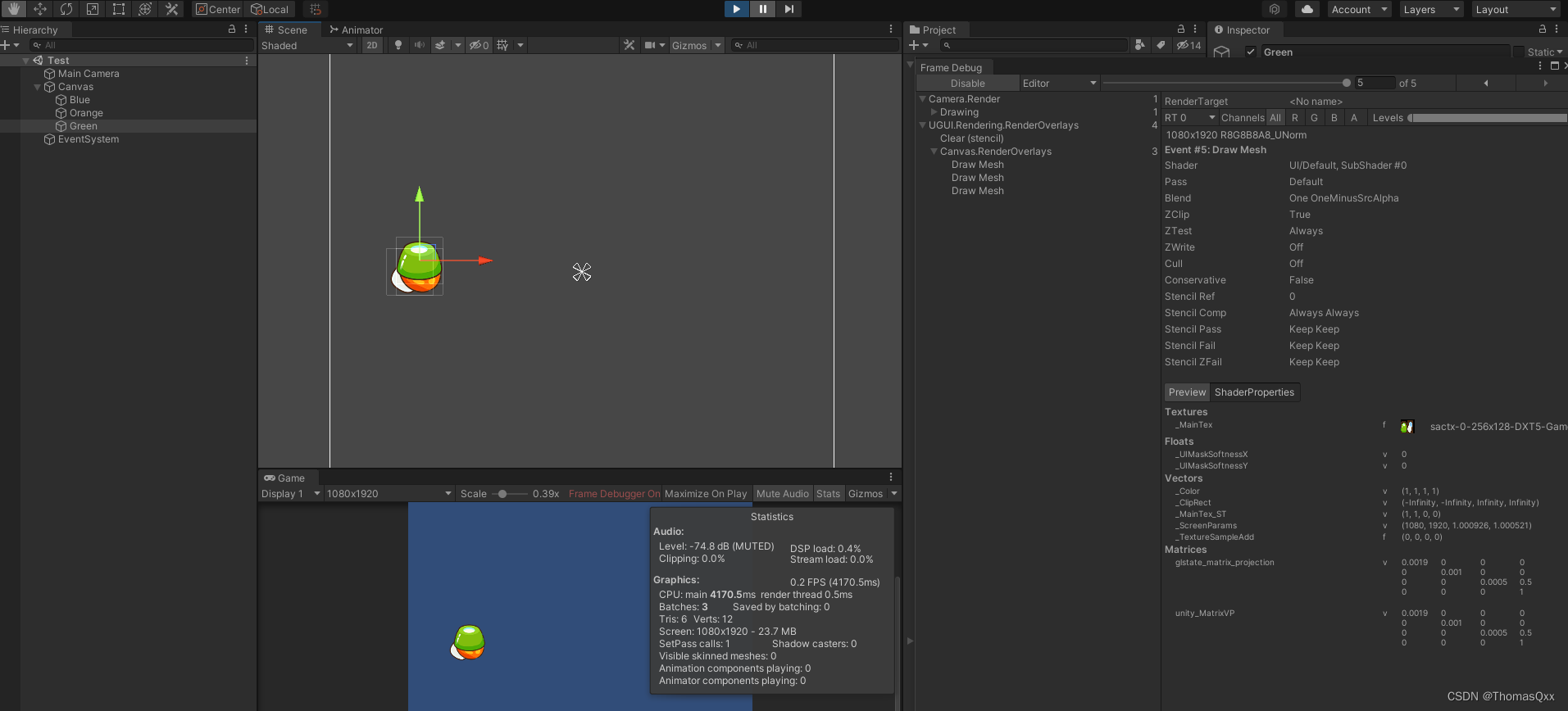Enable the Static checkbox
The height and width of the screenshot is (711, 1568).
coord(1519,52)
